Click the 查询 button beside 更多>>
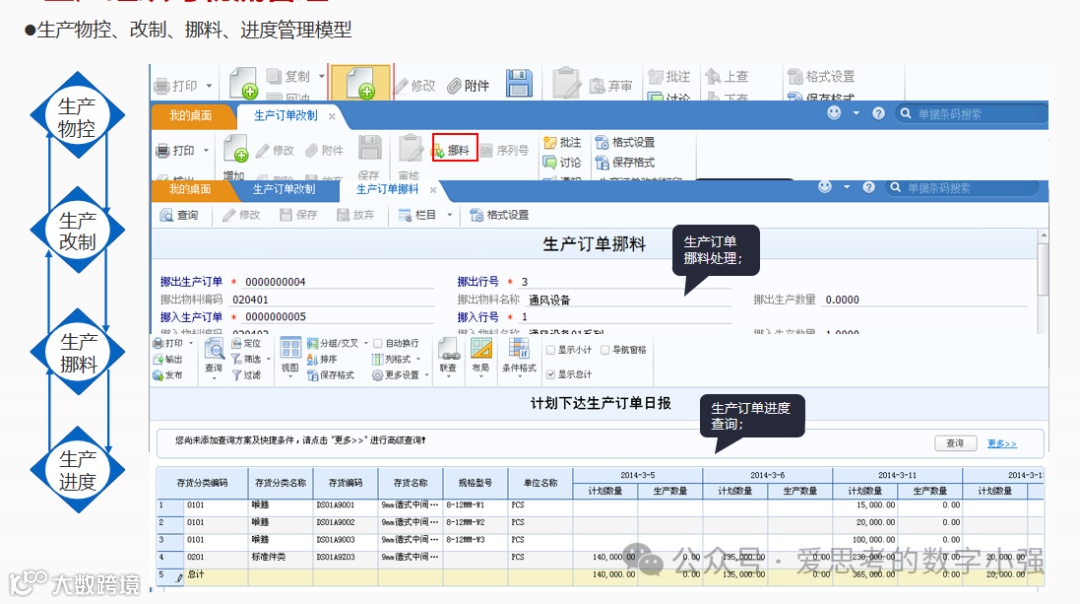1080x604 pixels. (955, 443)
